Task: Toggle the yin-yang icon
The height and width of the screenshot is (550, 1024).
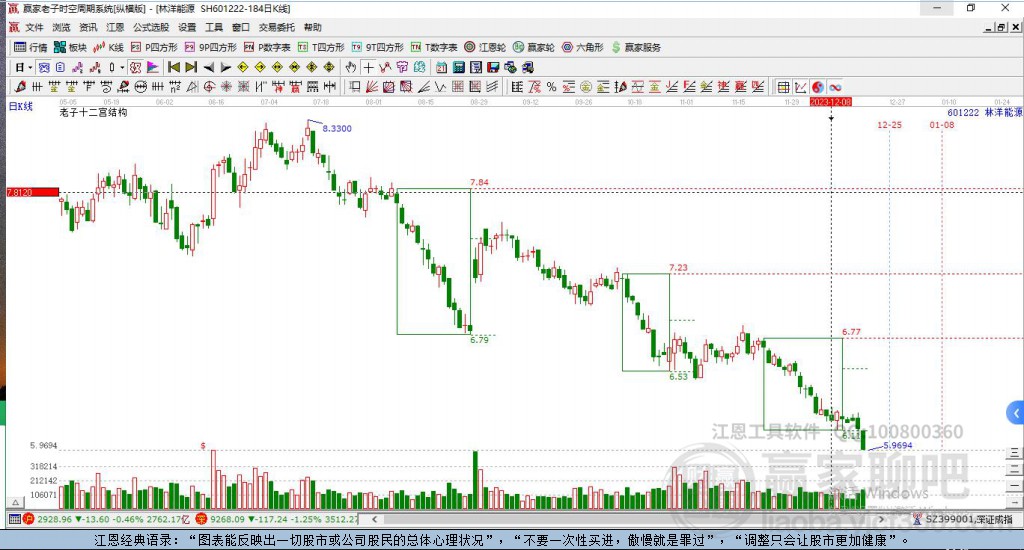Action: tap(818, 87)
